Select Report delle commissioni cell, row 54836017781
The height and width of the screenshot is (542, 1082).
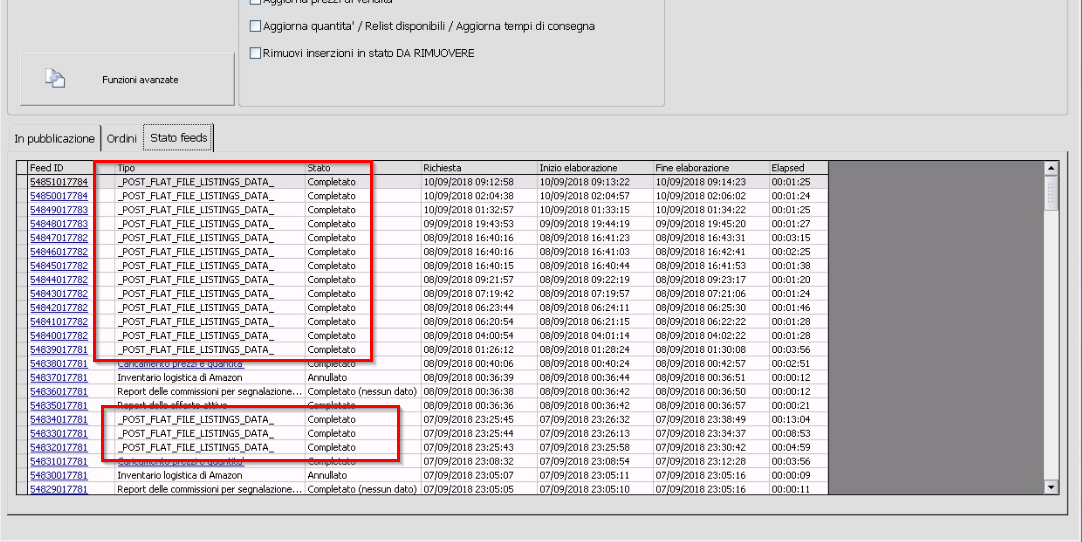coord(210,391)
